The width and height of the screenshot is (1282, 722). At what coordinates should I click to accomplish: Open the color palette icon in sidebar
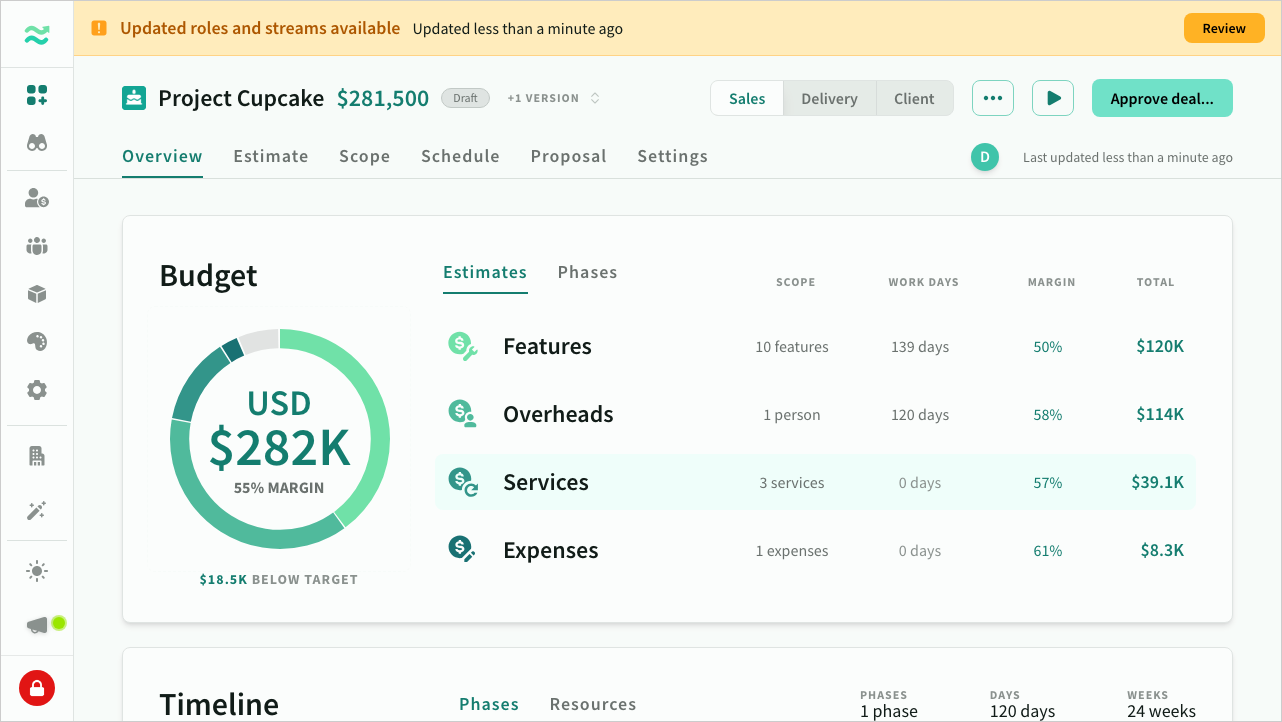tap(37, 342)
